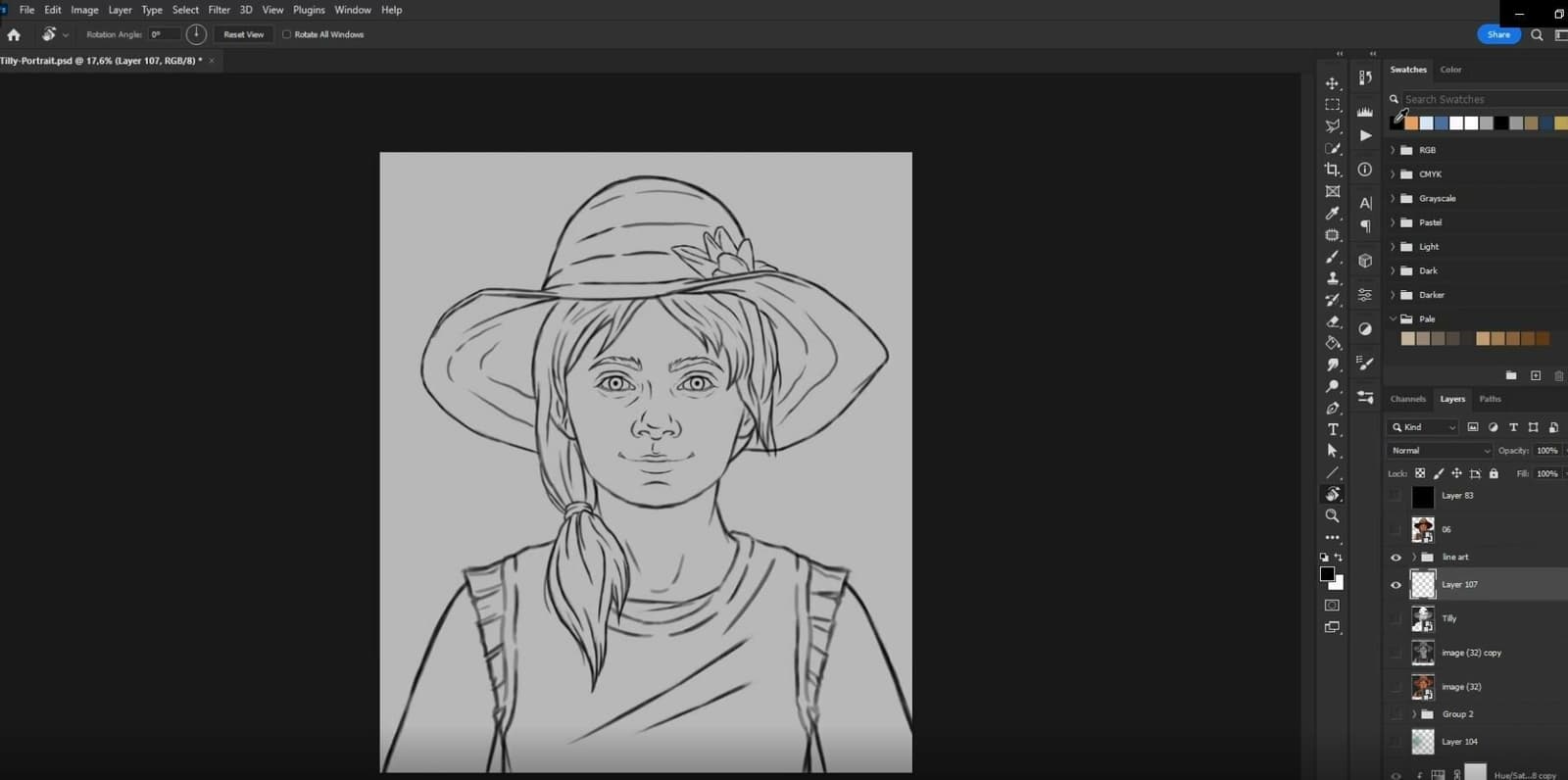Open the Filter menu
The width and height of the screenshot is (1568, 780).
click(219, 10)
